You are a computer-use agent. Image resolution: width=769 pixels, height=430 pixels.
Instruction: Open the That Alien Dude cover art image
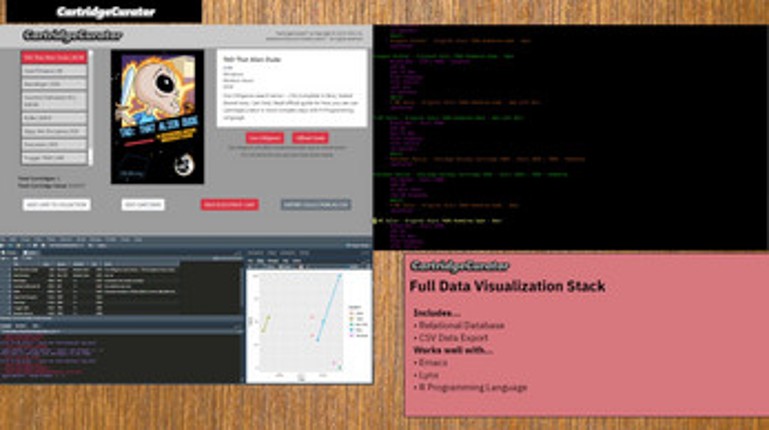coord(157,117)
